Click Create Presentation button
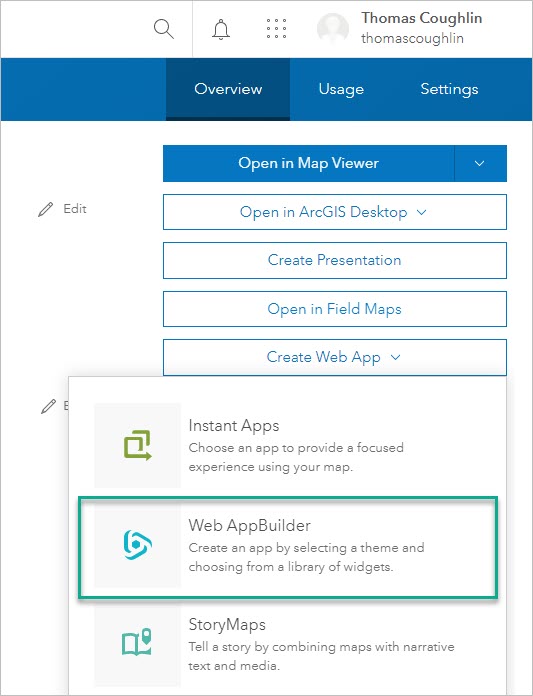The width and height of the screenshot is (533, 696). 335,260
